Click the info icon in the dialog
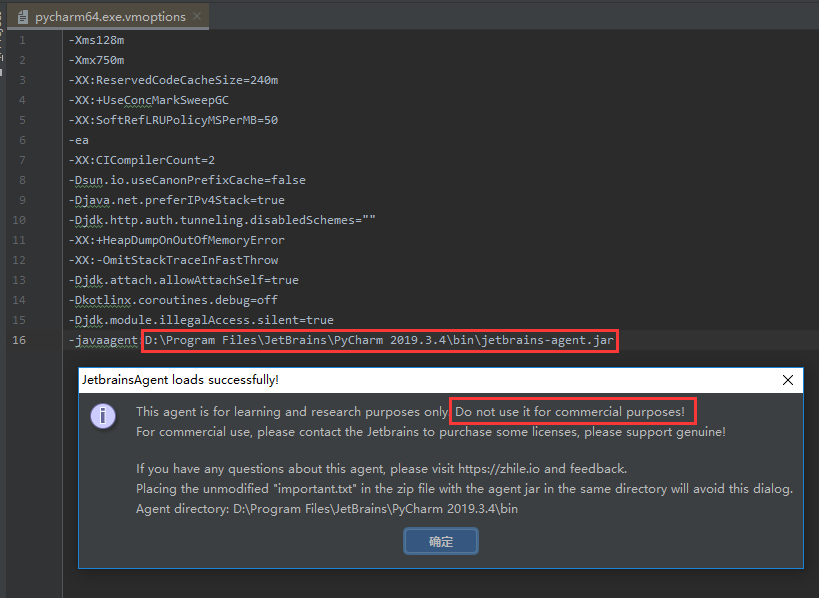 [103, 416]
